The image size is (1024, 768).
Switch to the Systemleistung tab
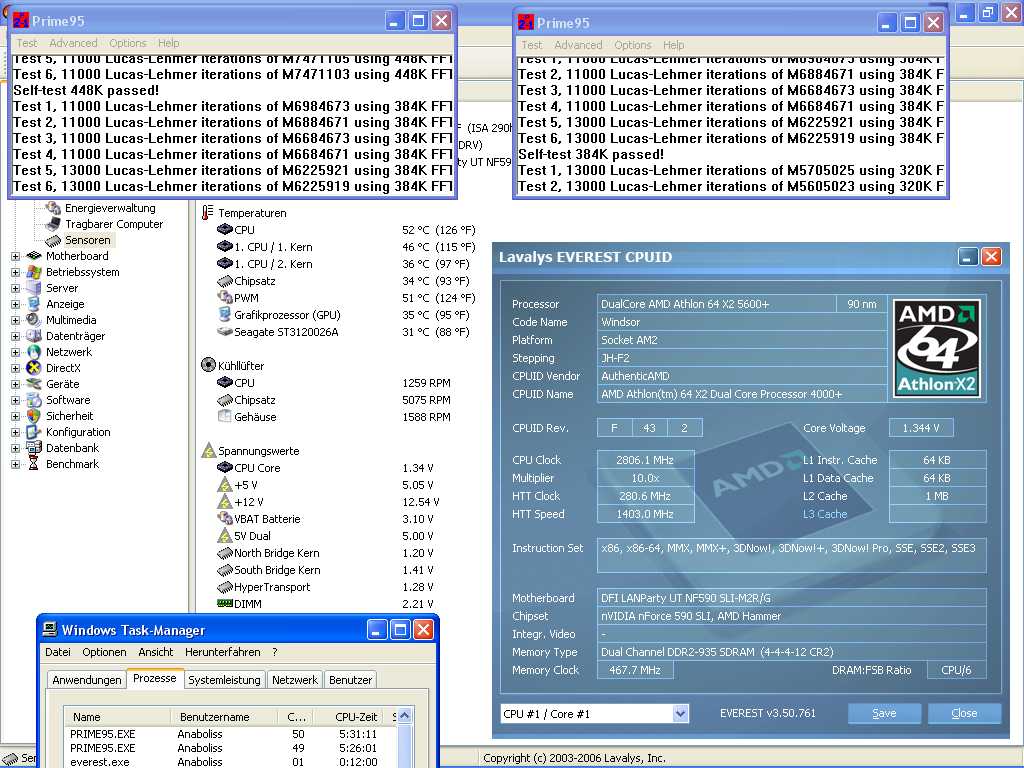pyautogui.click(x=224, y=680)
